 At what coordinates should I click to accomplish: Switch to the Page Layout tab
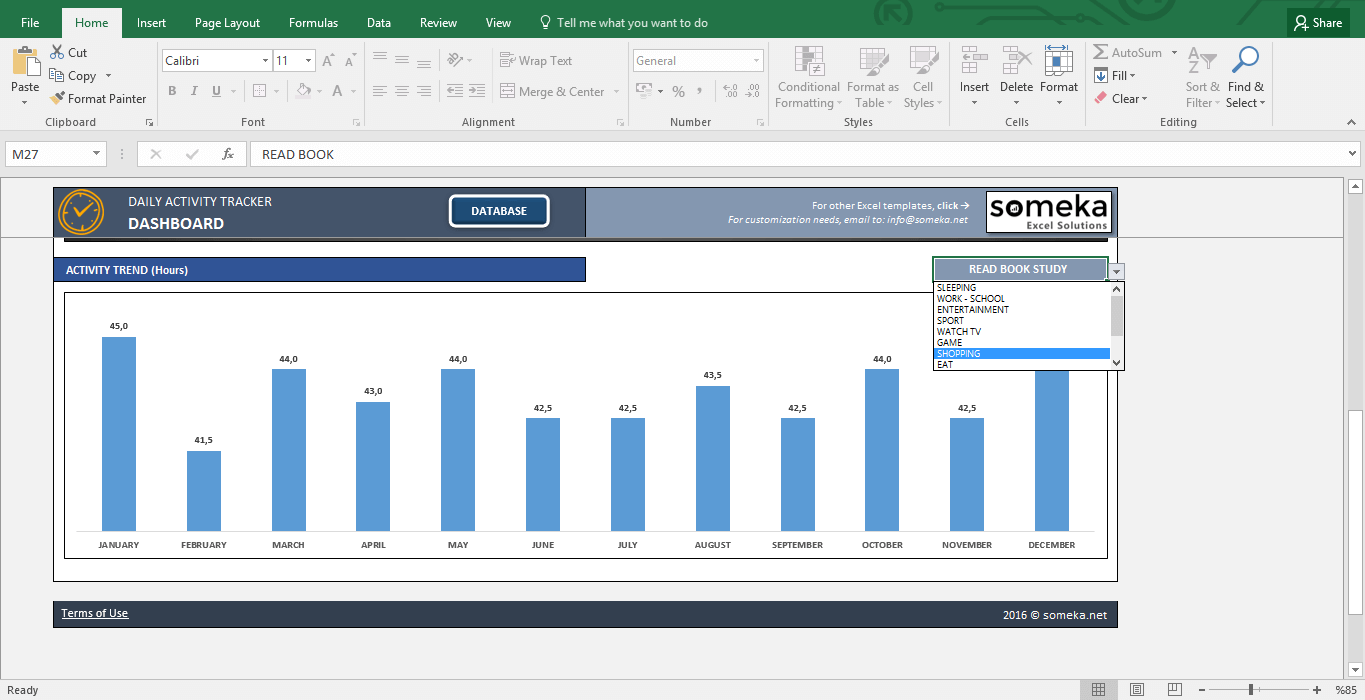pos(227,22)
